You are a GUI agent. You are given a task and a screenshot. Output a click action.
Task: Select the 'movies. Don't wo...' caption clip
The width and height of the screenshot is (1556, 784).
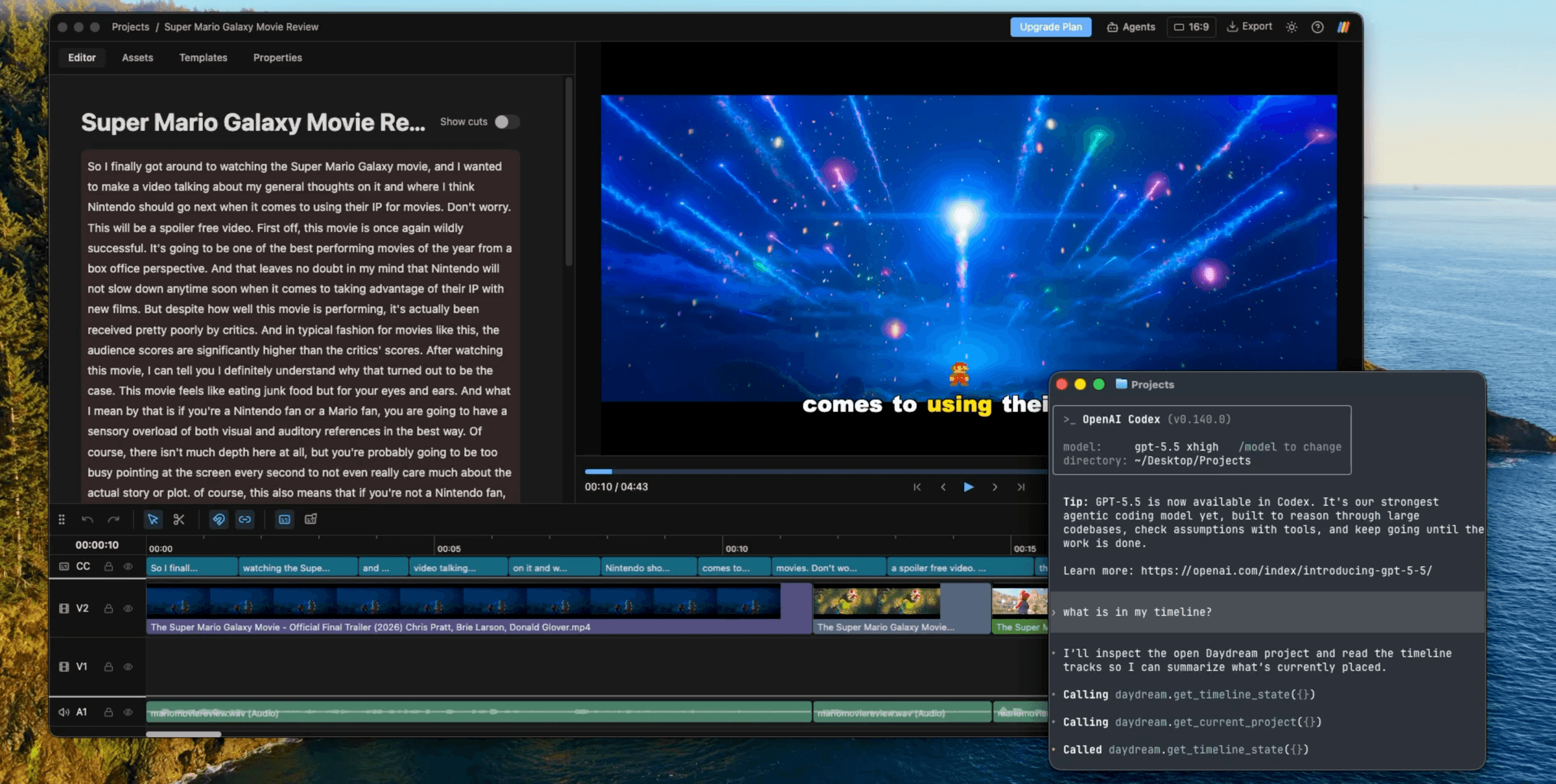pos(829,568)
